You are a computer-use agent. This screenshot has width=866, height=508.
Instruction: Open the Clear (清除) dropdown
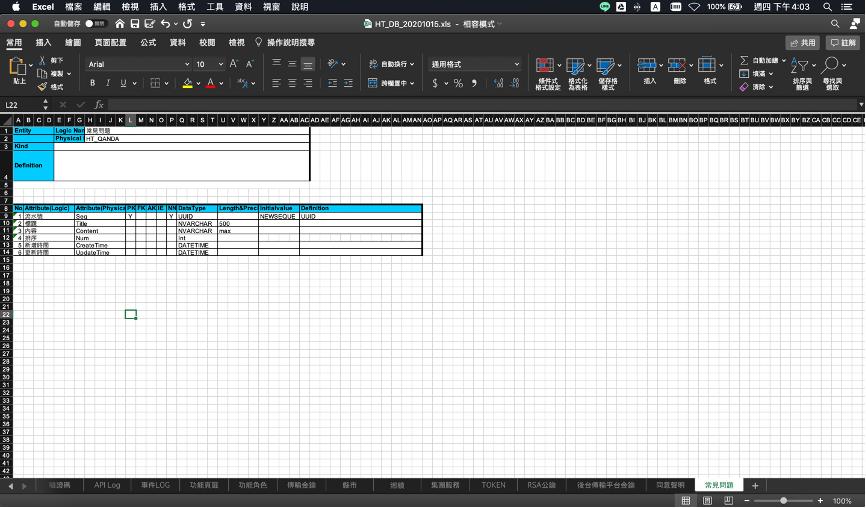pos(756,87)
